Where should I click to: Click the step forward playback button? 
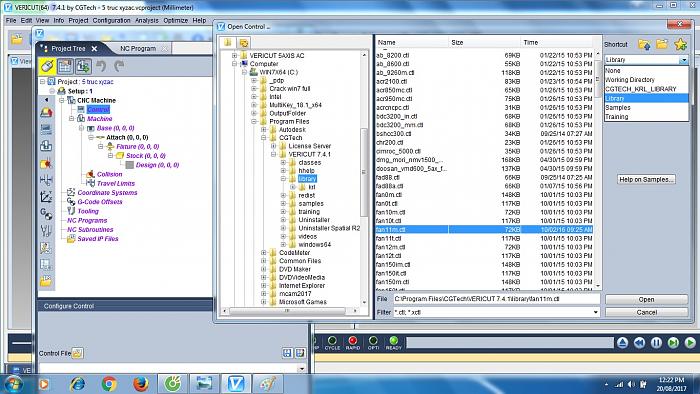pos(673,343)
